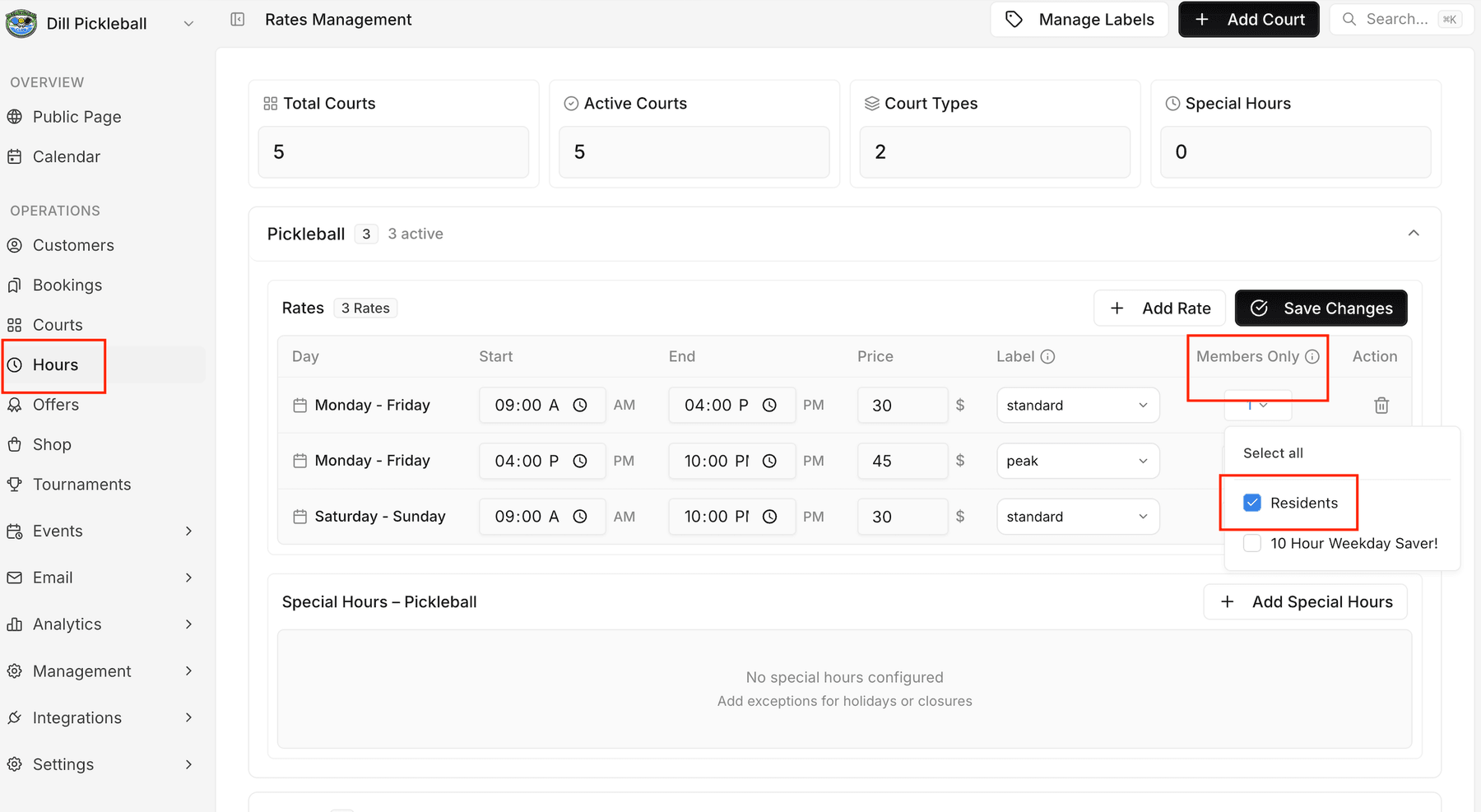Screen dimensions: 1481x812
Task: Focus the Search field
Action: 1402,19
